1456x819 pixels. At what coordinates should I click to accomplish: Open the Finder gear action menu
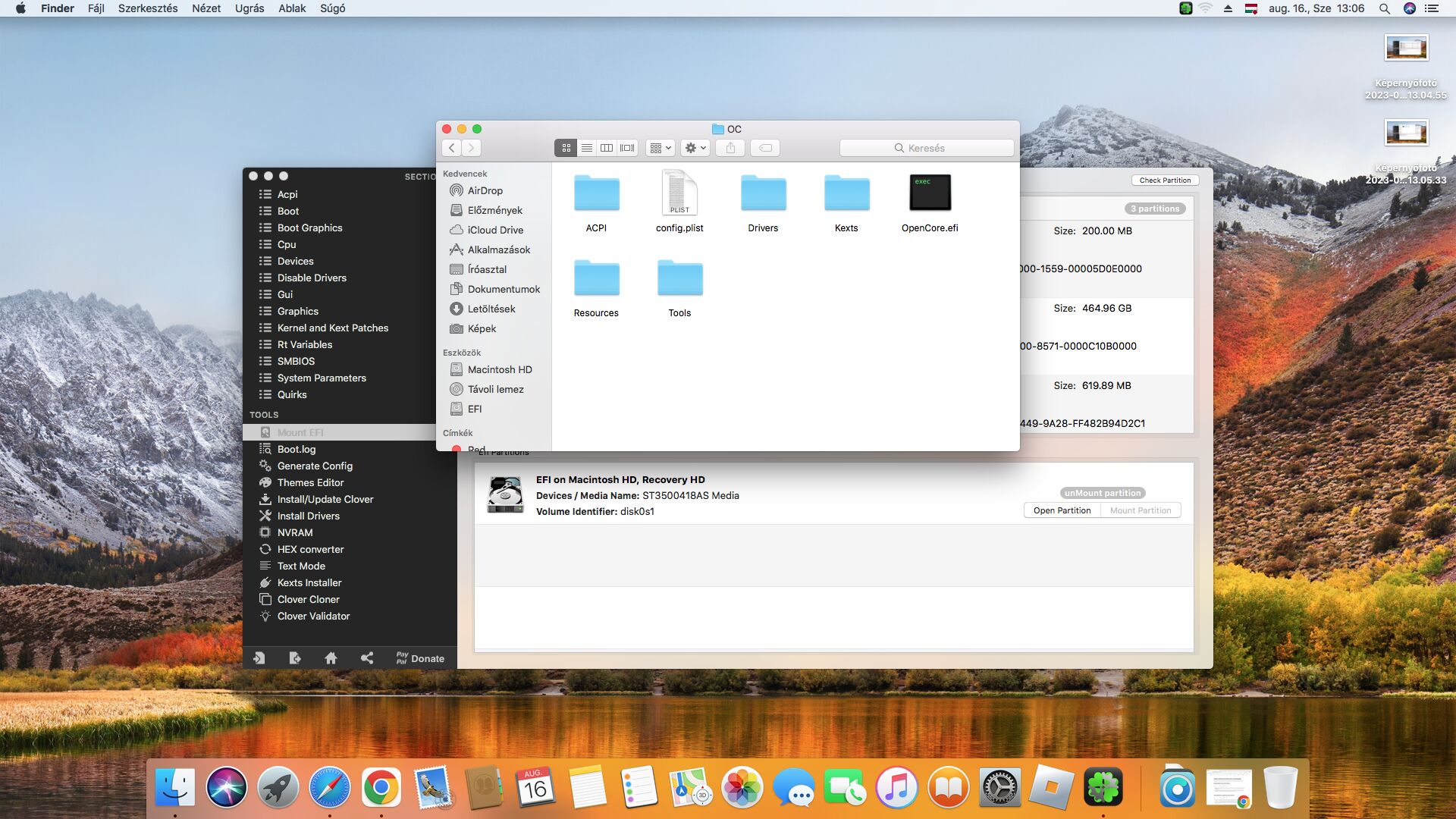point(695,148)
